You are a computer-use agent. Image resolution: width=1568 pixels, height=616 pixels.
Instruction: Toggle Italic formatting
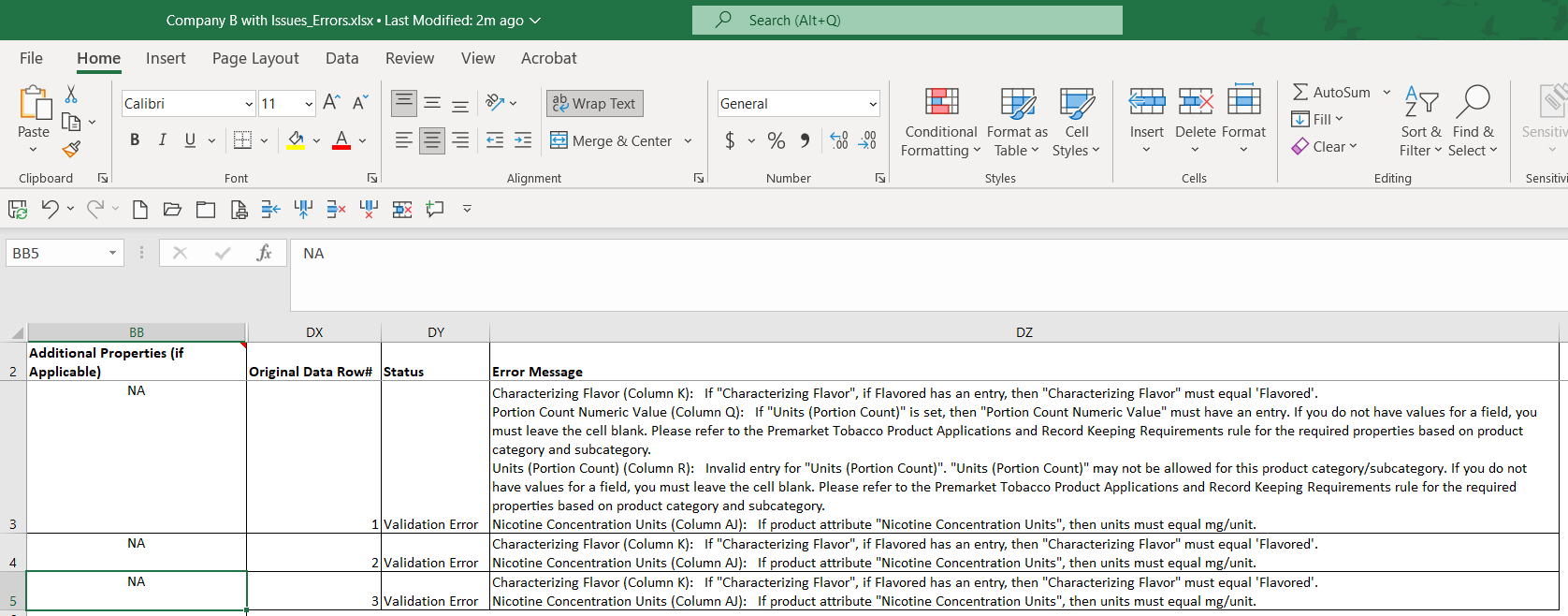coord(163,140)
